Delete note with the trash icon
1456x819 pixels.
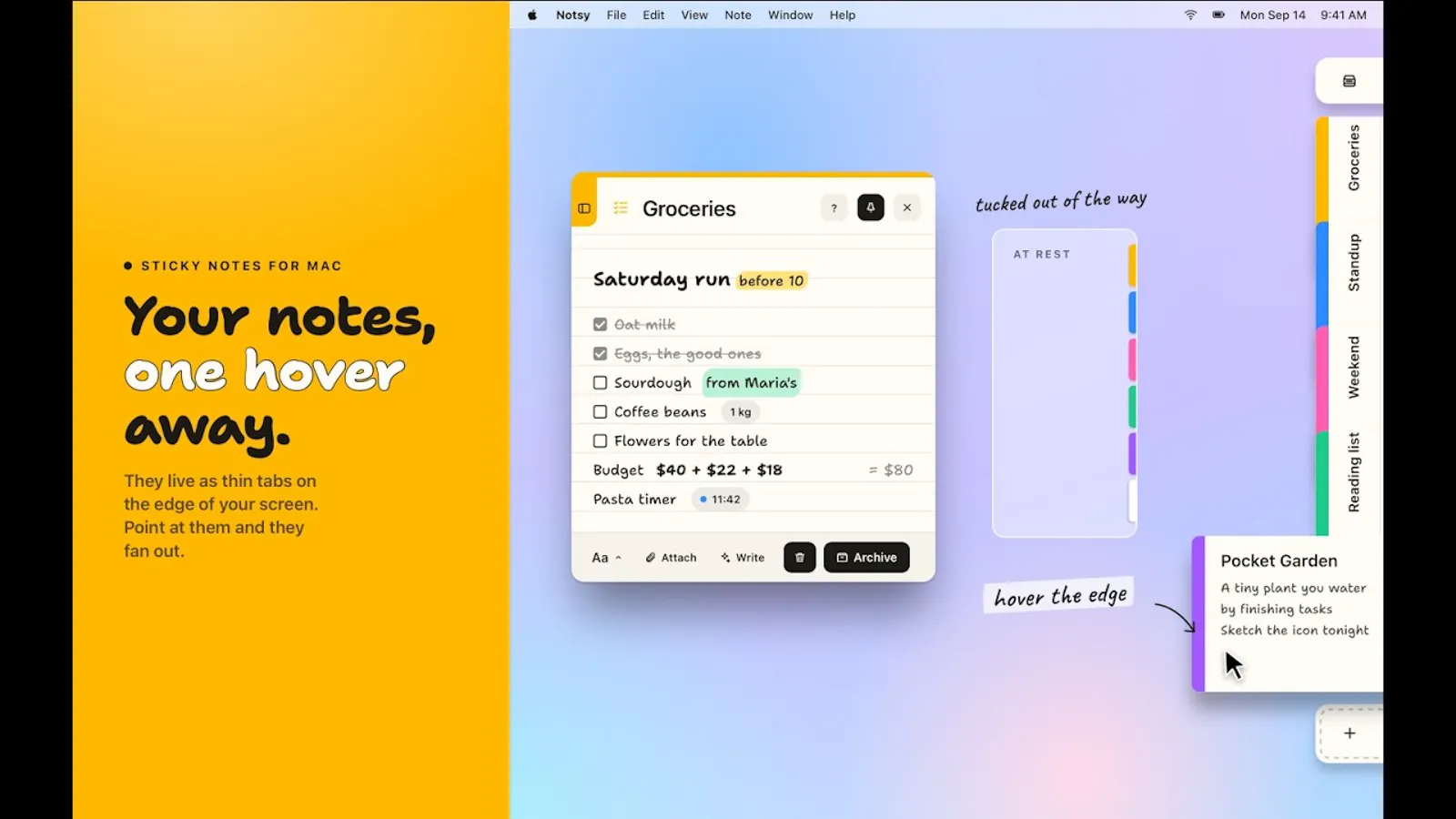(800, 558)
